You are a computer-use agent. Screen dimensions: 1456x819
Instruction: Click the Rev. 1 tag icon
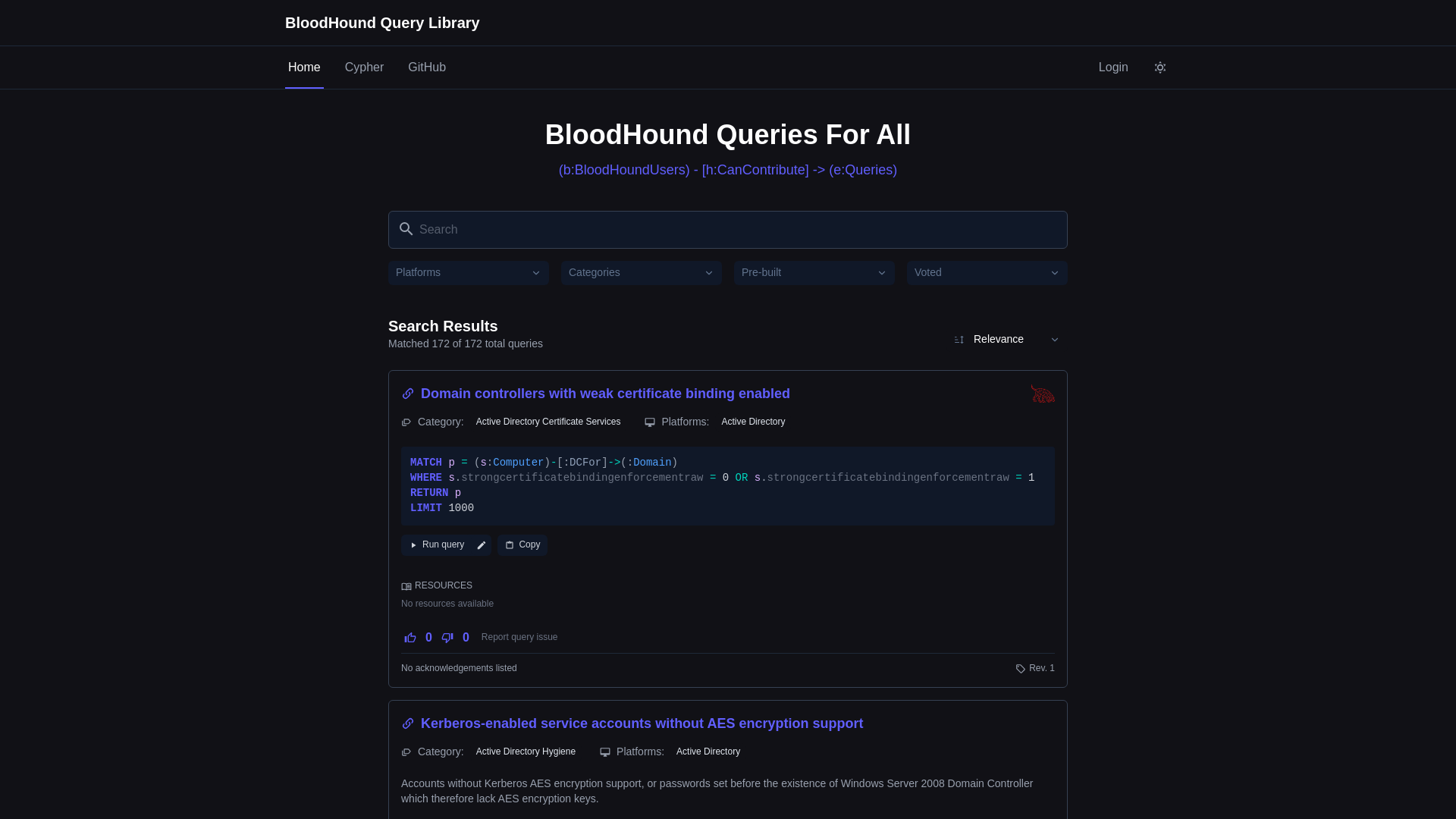(x=1021, y=669)
